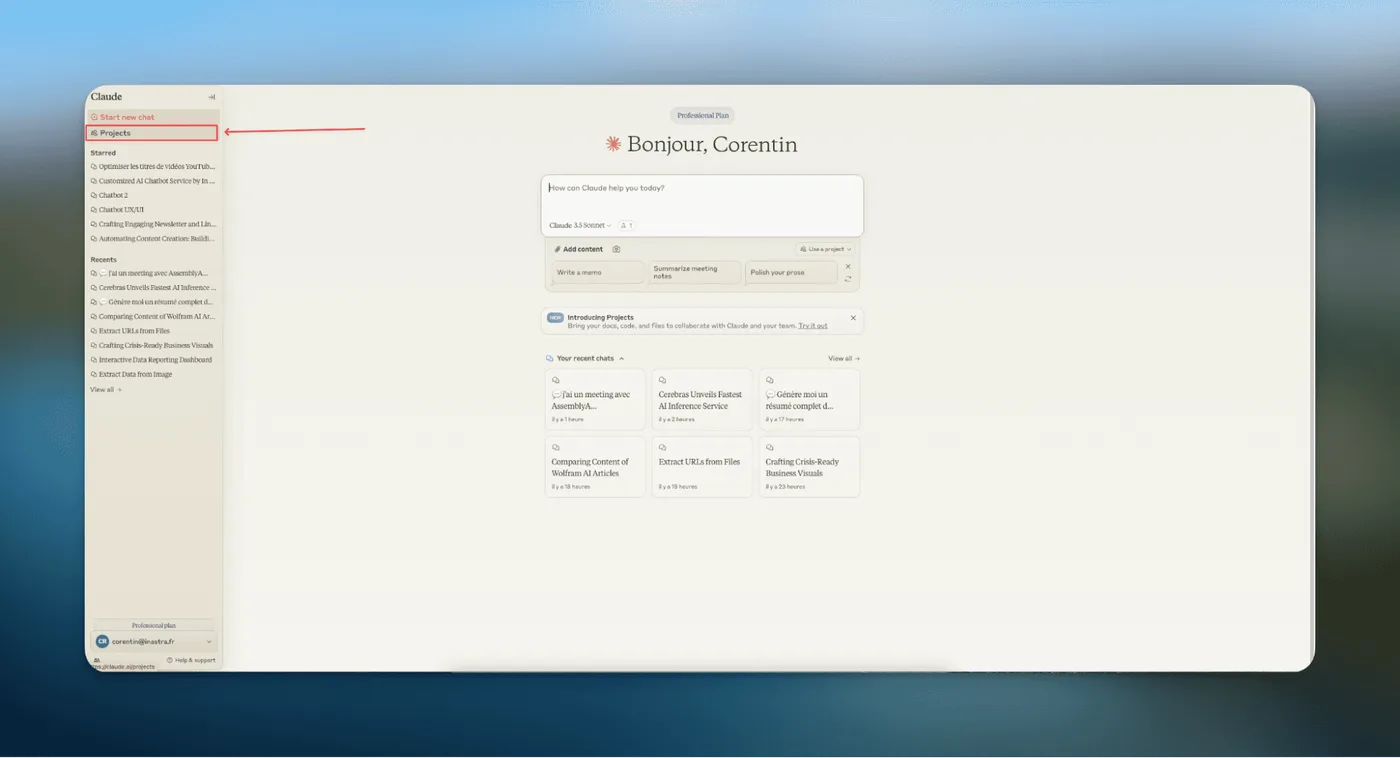Open sidebar recent 'Génère moi un résumé complet' chat
This screenshot has width=1400, height=758.
tap(152, 302)
